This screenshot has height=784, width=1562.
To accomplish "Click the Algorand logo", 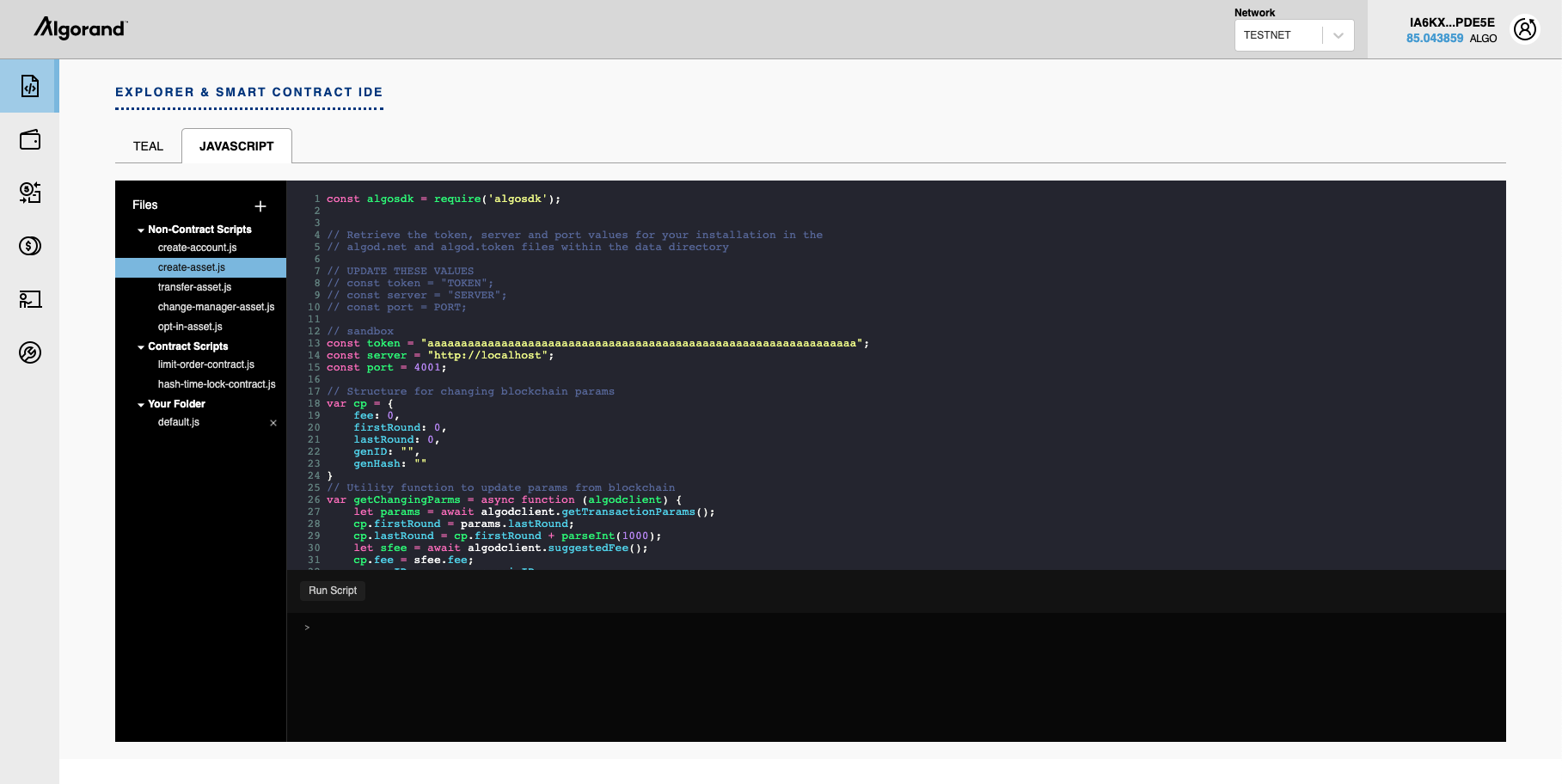I will click(79, 28).
